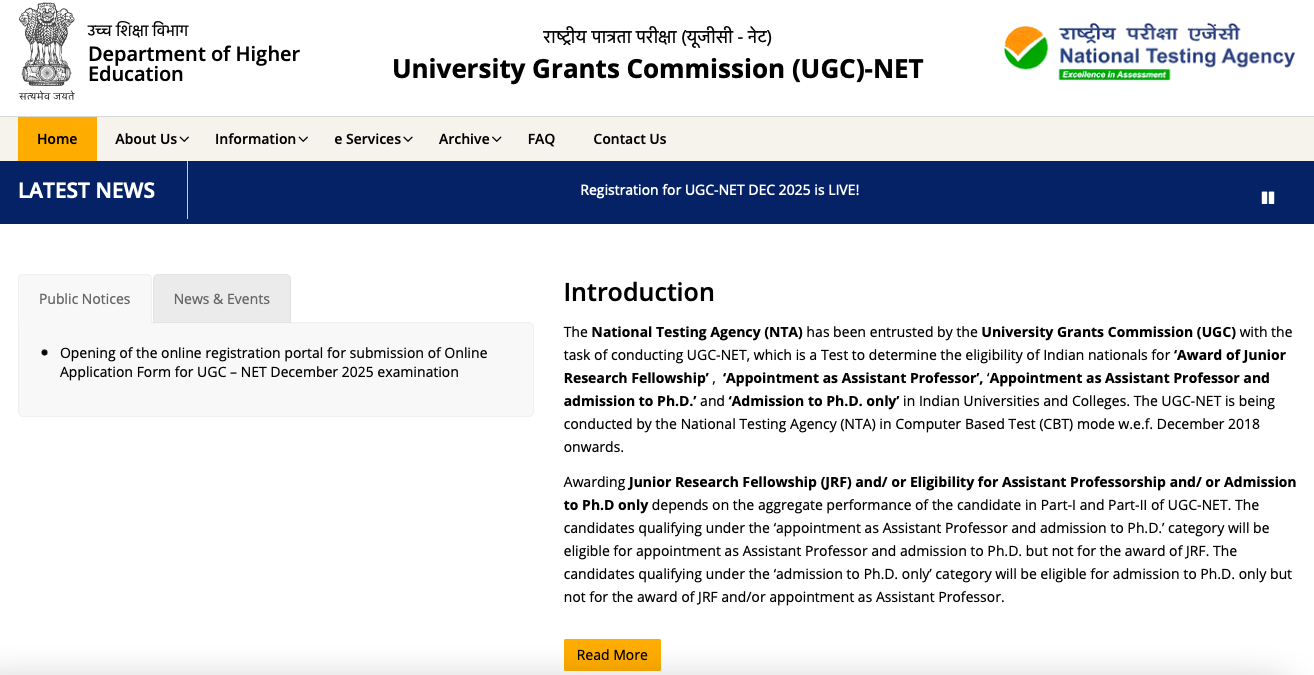The width and height of the screenshot is (1314, 675).
Task: Select the Public Notices tab
Action: coord(85,299)
